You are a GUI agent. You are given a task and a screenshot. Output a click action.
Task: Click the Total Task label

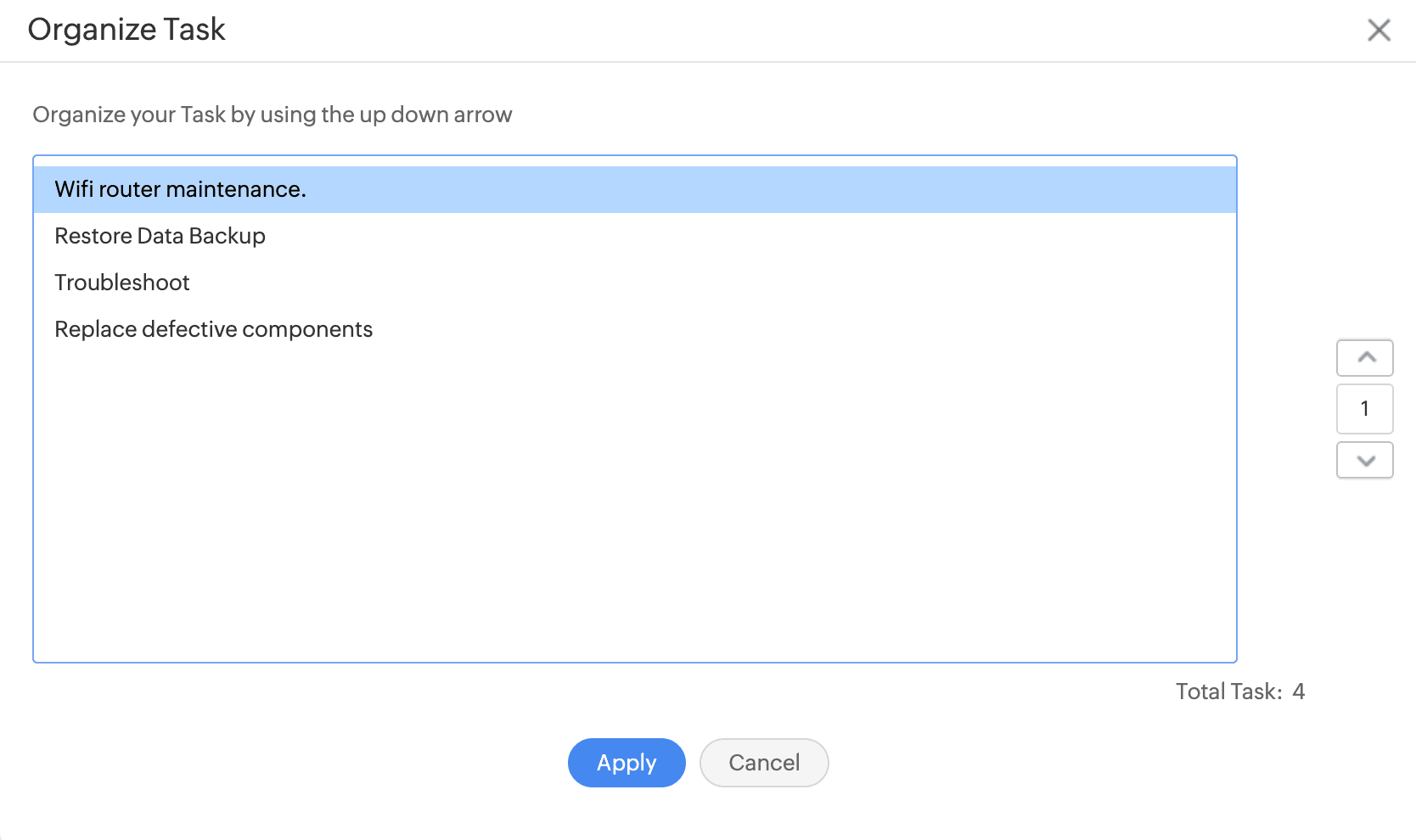tap(1228, 692)
